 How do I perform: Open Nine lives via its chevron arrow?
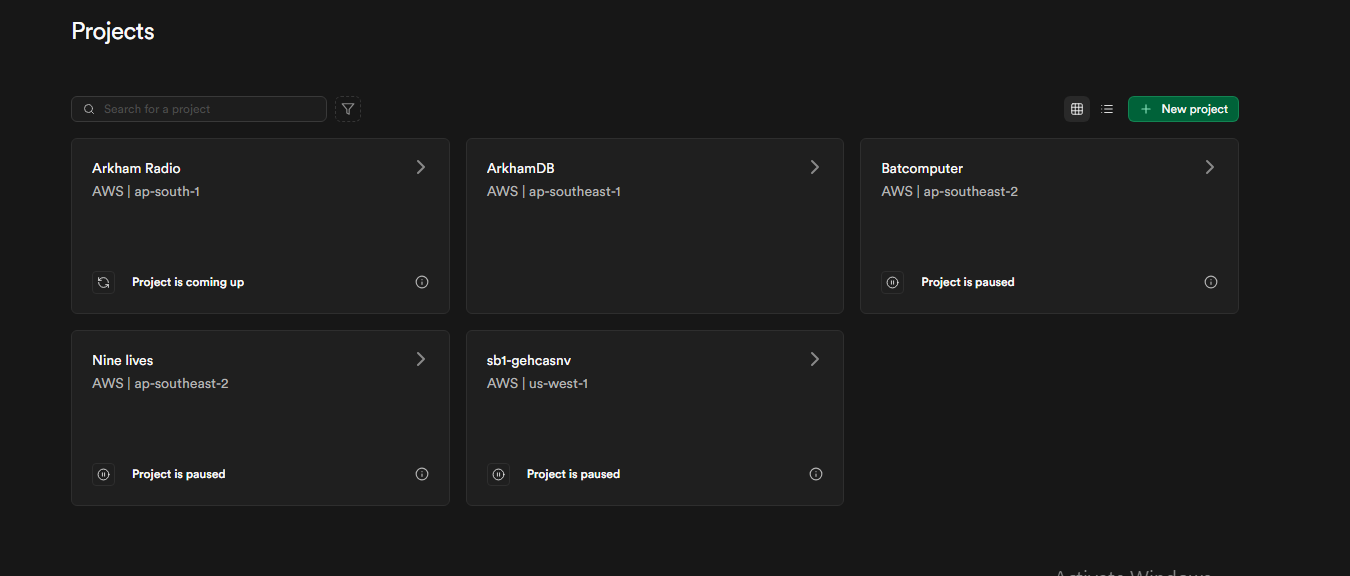pyautogui.click(x=421, y=359)
